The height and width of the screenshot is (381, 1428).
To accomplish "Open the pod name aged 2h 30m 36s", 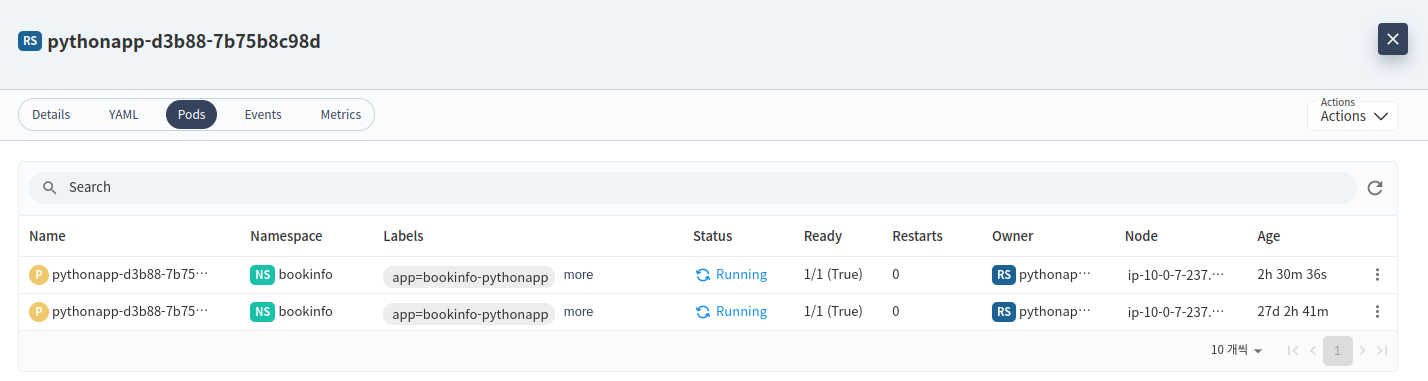I will pyautogui.click(x=130, y=274).
